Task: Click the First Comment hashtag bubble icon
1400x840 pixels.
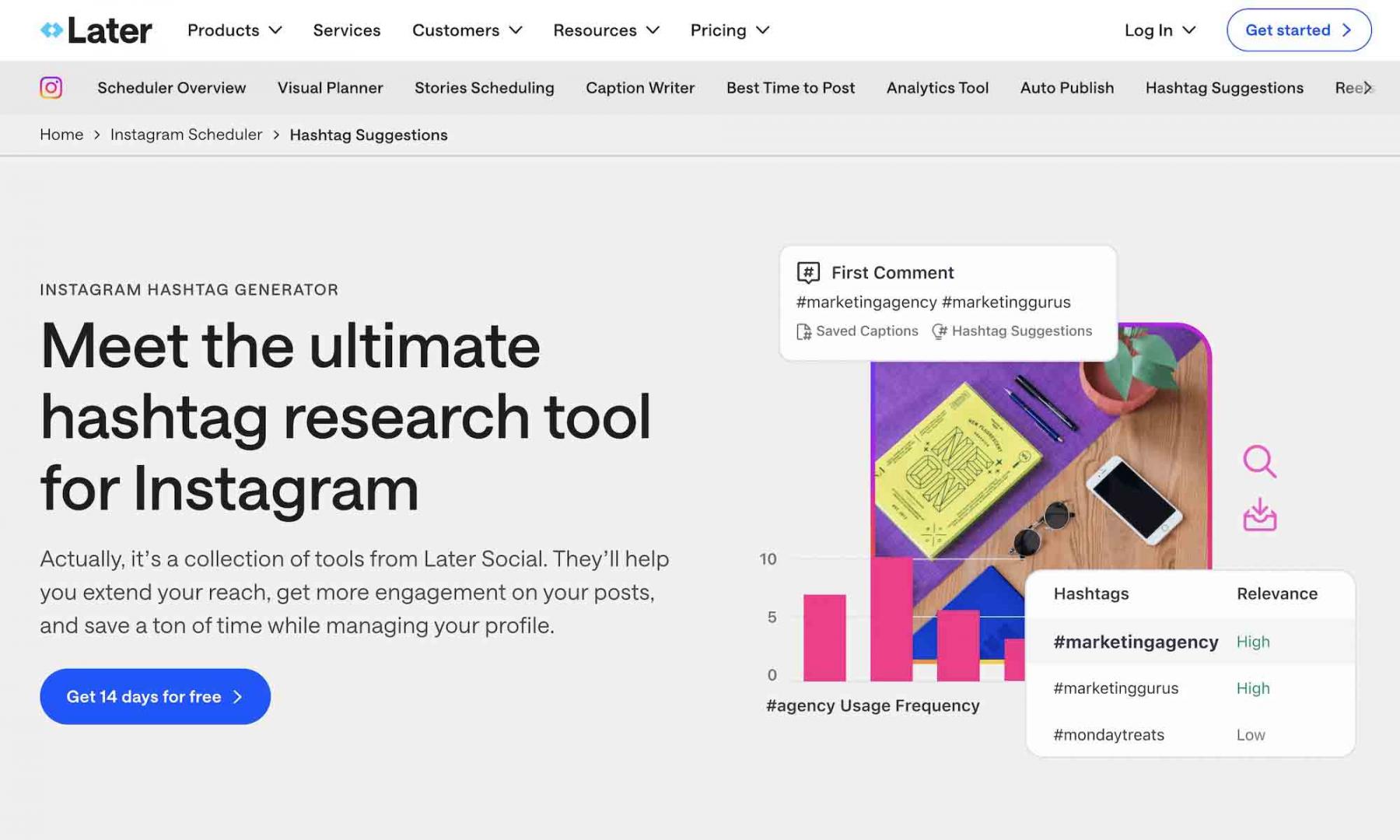Action: (x=808, y=273)
